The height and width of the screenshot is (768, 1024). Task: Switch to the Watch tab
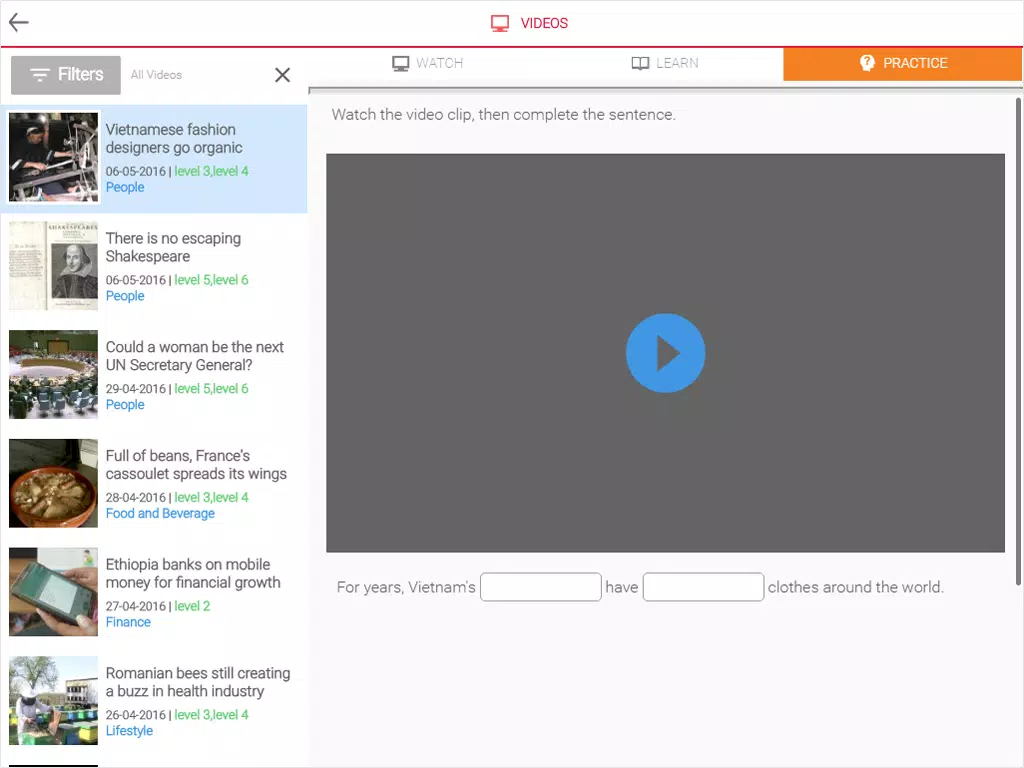click(x=428, y=63)
